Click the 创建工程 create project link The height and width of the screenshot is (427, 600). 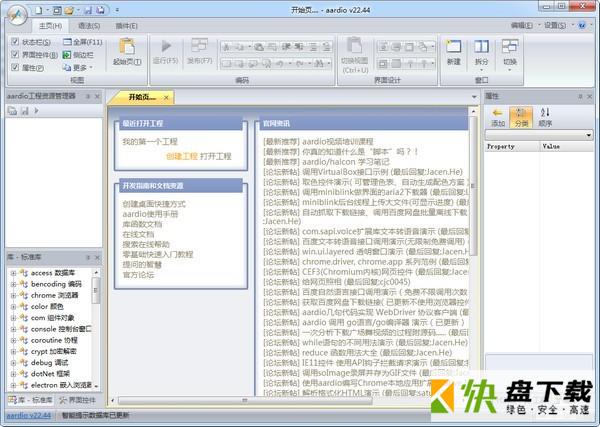[182, 156]
